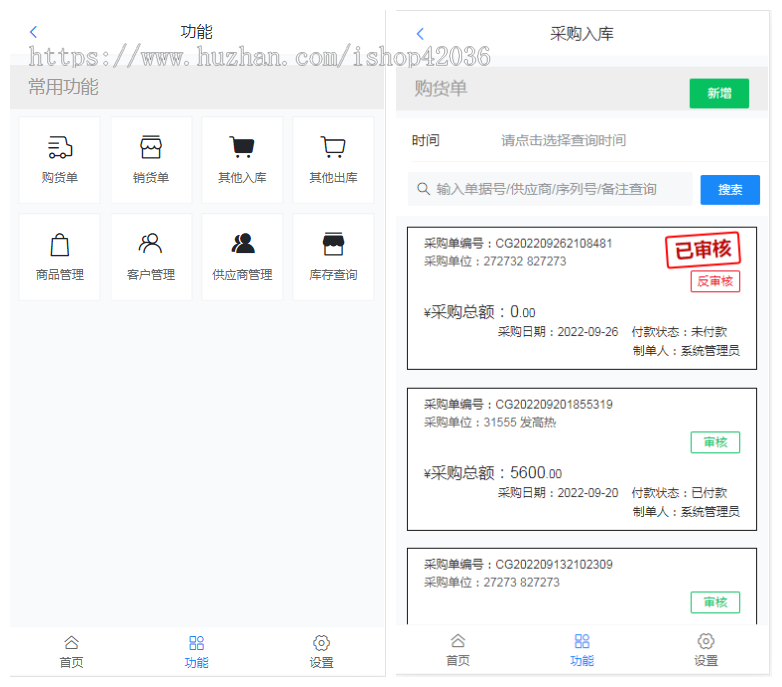The width and height of the screenshot is (782, 687).
Task: Tap the 功能 grid icon on 采购入库 screen
Action: click(582, 641)
